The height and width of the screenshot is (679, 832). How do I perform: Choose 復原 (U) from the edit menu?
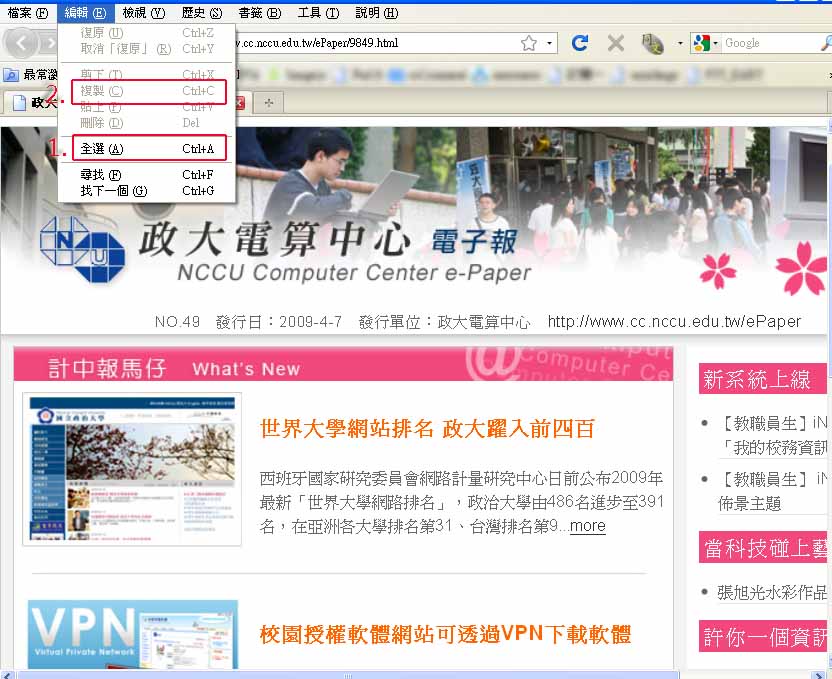click(148, 33)
